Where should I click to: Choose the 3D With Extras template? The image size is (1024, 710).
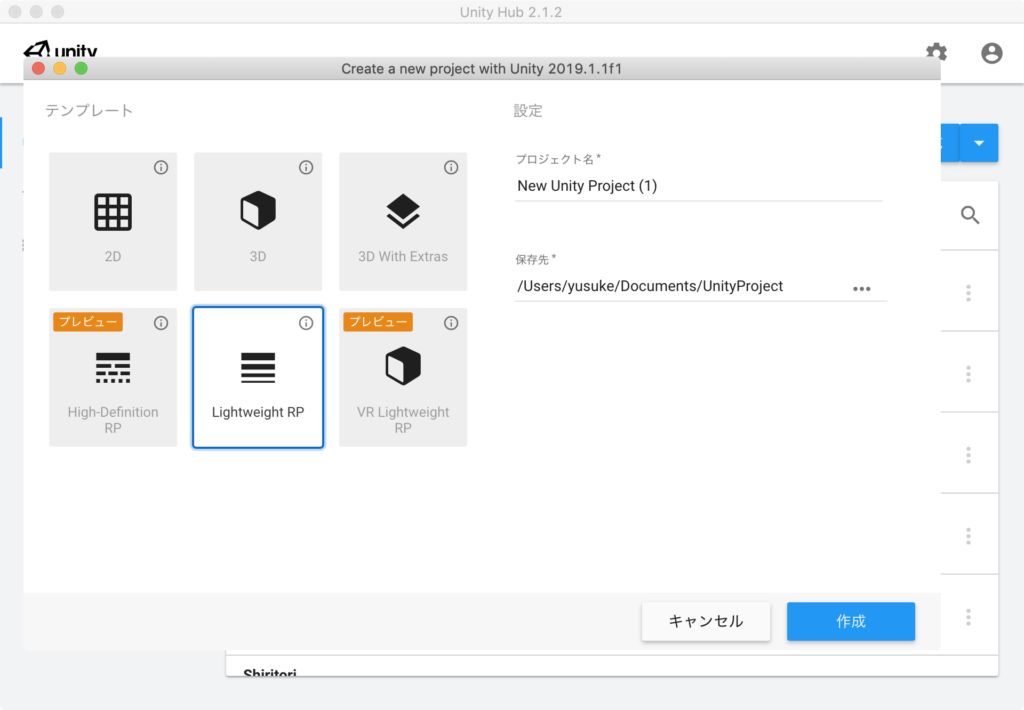[403, 222]
